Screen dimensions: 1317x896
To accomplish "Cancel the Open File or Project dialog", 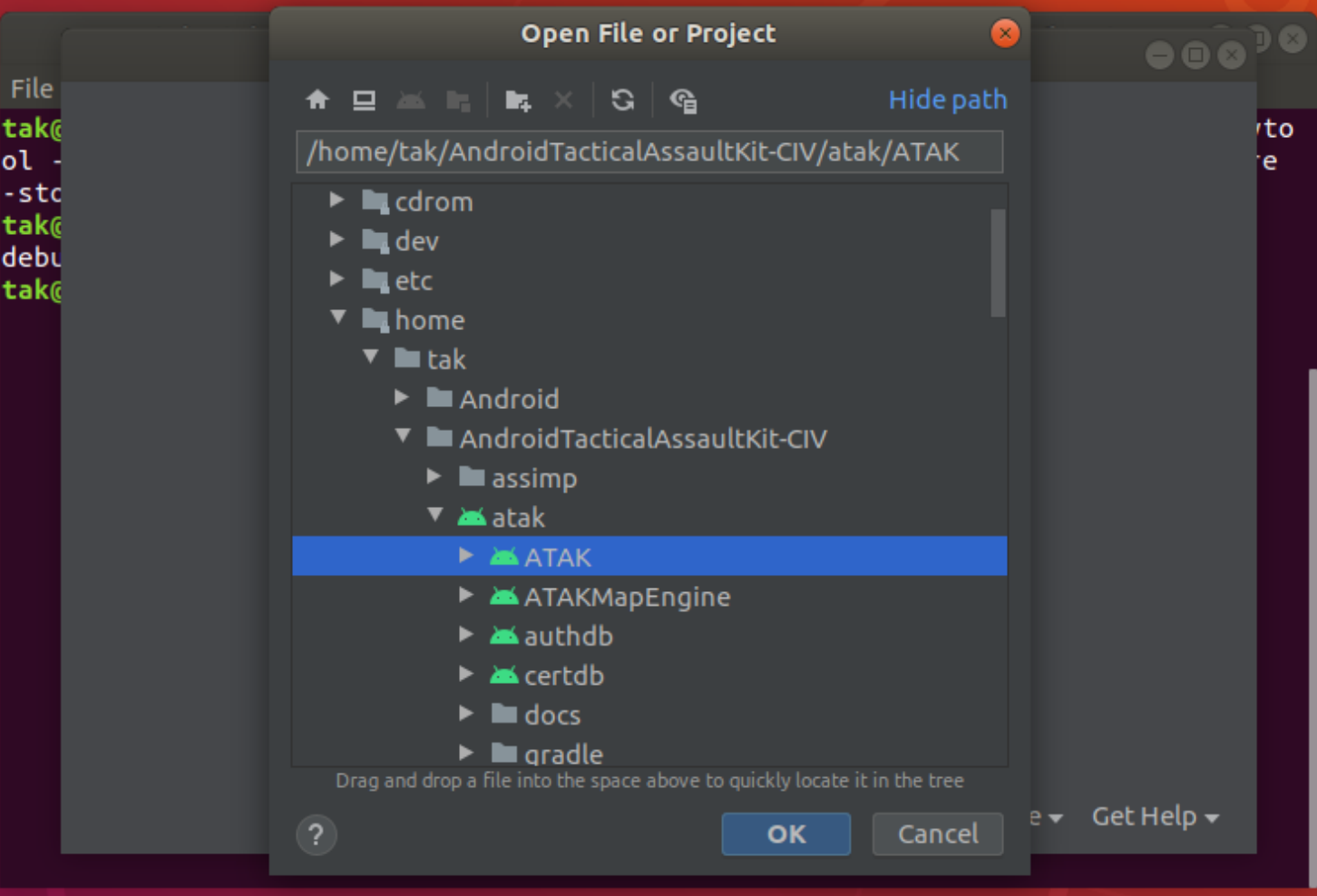I will 938,834.
